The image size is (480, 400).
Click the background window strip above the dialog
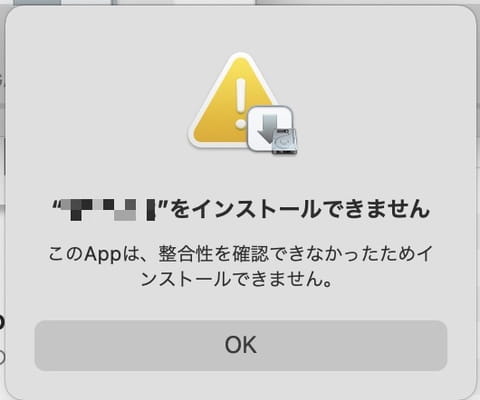point(240,2)
